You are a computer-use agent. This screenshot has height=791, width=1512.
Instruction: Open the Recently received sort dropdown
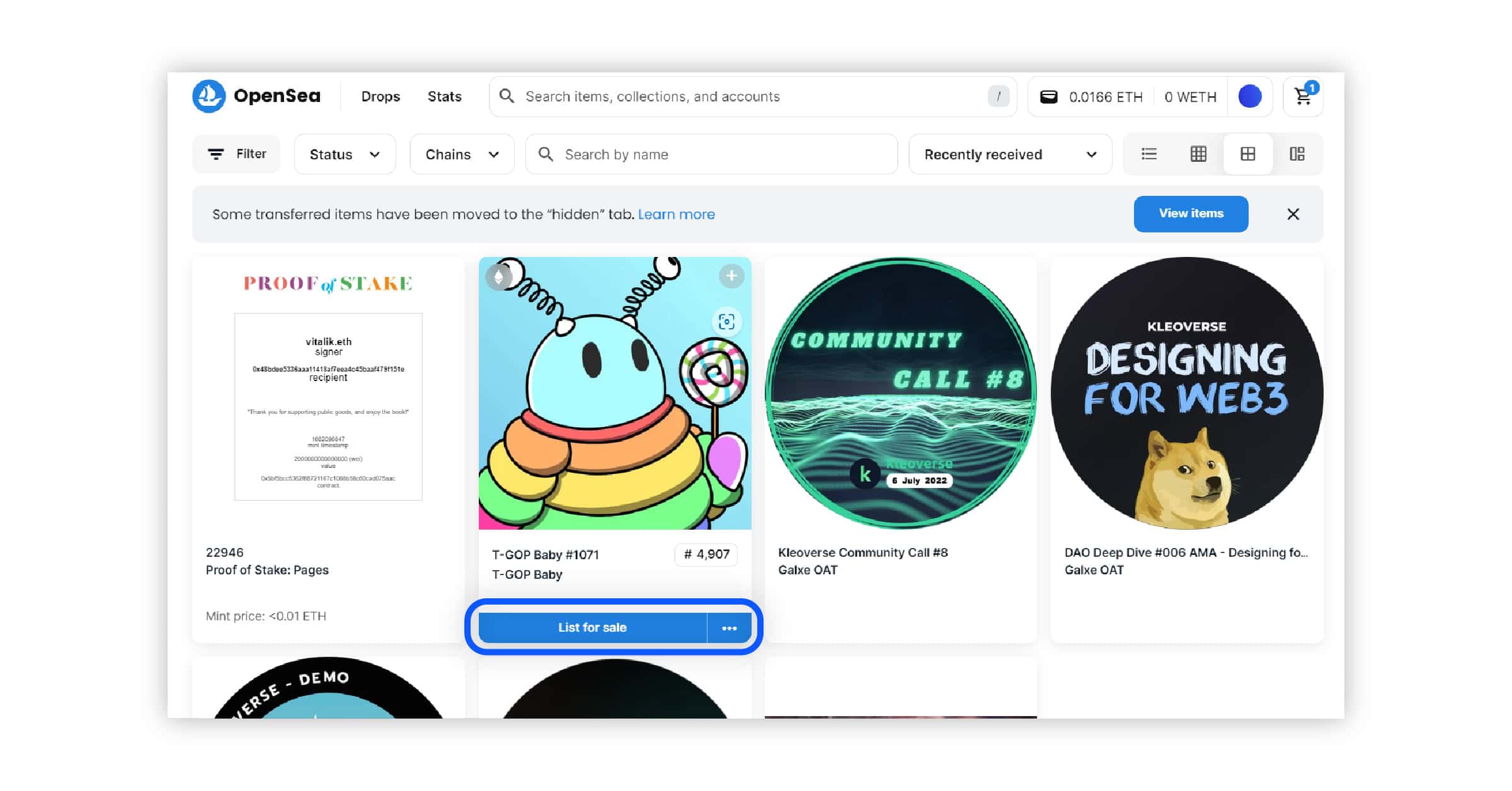(1010, 154)
